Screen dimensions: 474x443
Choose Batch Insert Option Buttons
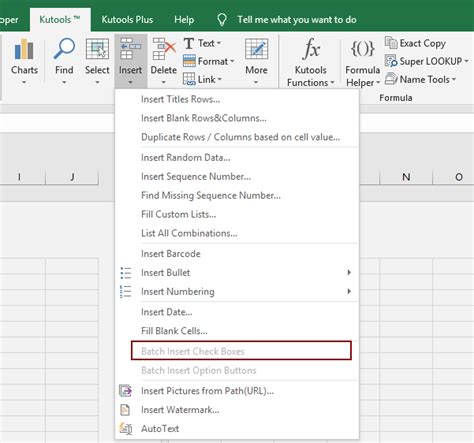click(237, 370)
